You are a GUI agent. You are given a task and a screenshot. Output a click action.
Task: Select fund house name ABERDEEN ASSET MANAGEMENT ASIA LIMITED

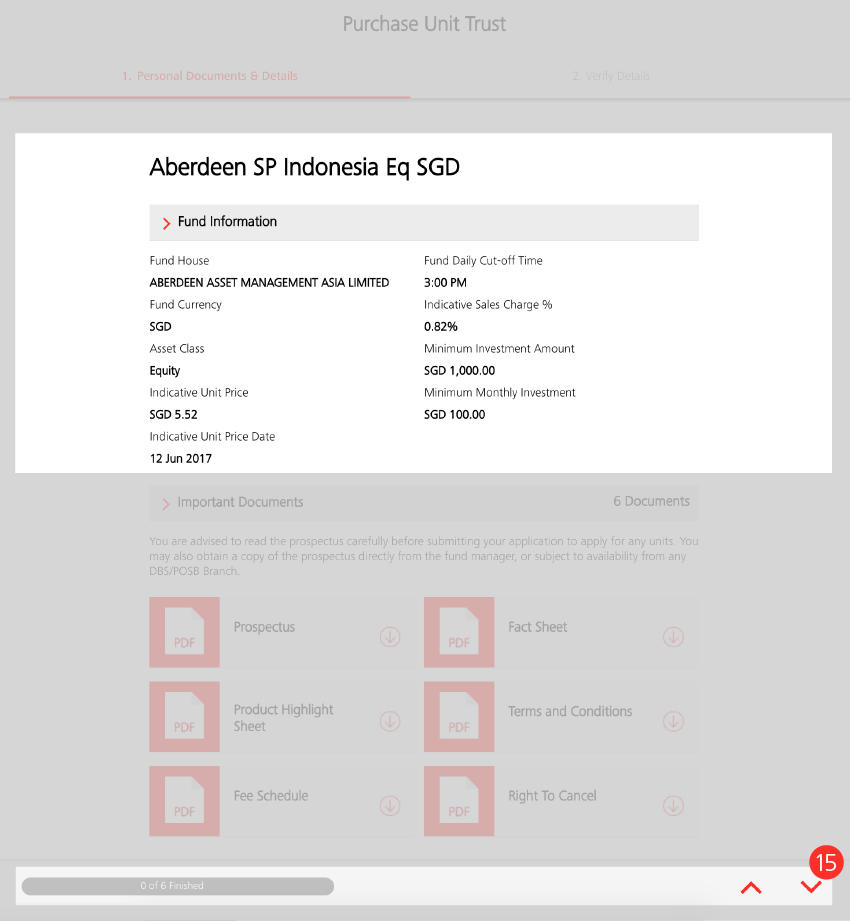tap(269, 283)
